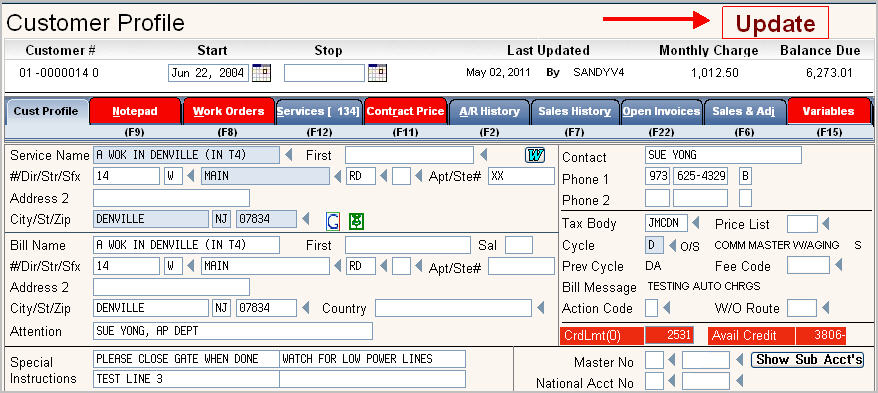878x393 pixels.
Task: Click the service Address 2 field
Action: [x=171, y=198]
